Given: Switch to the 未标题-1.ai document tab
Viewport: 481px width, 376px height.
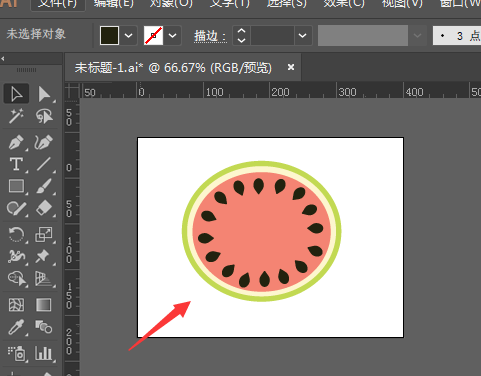Looking at the screenshot, I should (x=173, y=68).
